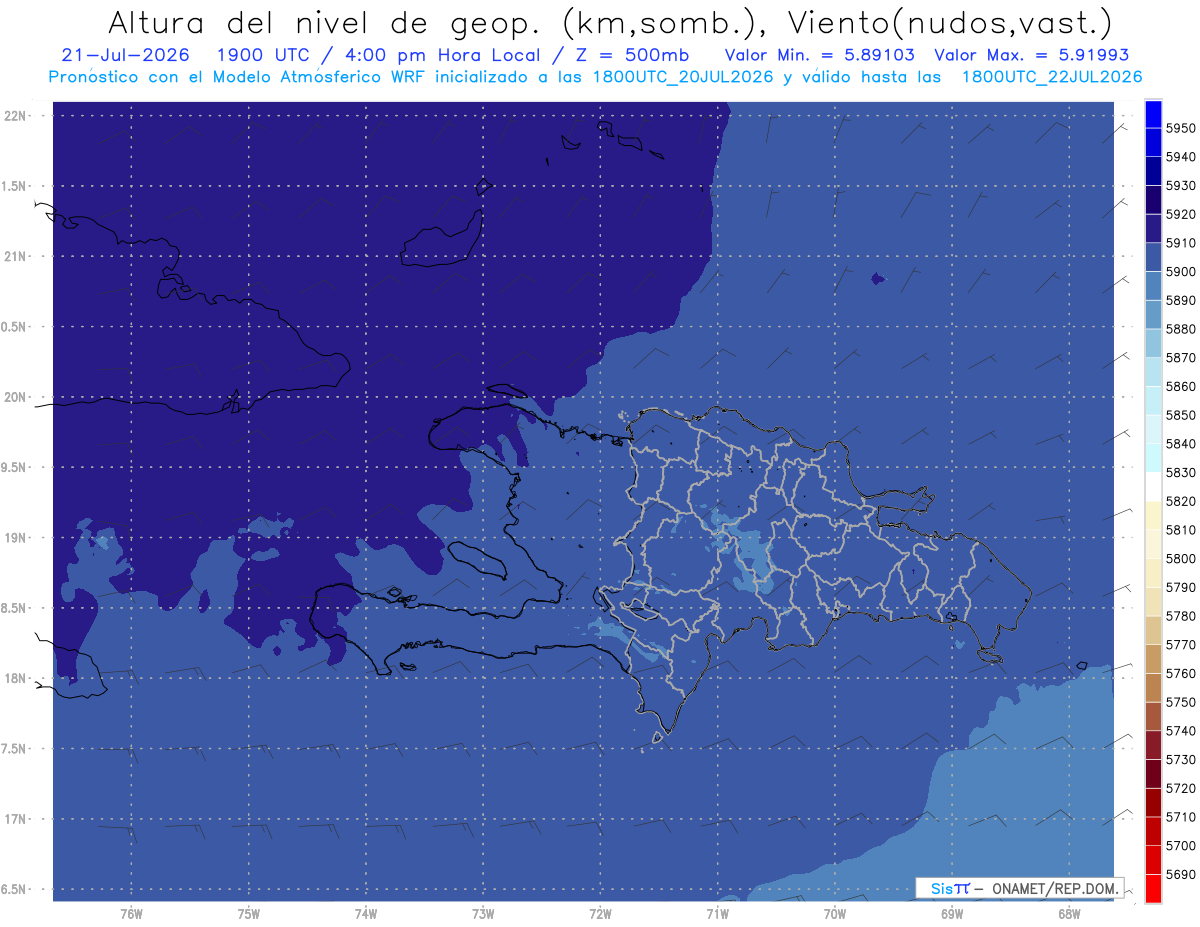Click the bright red swatch below the 5690 label

click(x=1153, y=888)
